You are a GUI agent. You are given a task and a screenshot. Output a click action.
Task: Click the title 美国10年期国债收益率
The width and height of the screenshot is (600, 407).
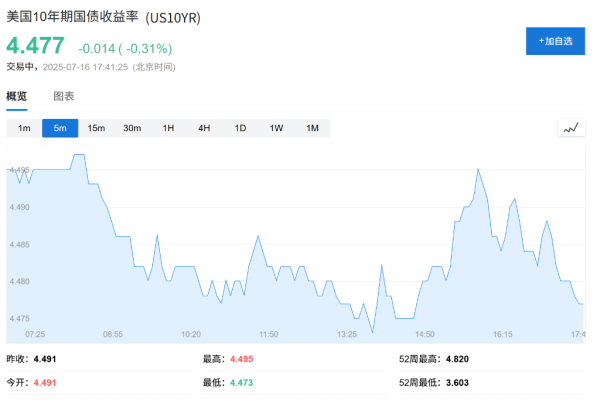tap(72, 17)
